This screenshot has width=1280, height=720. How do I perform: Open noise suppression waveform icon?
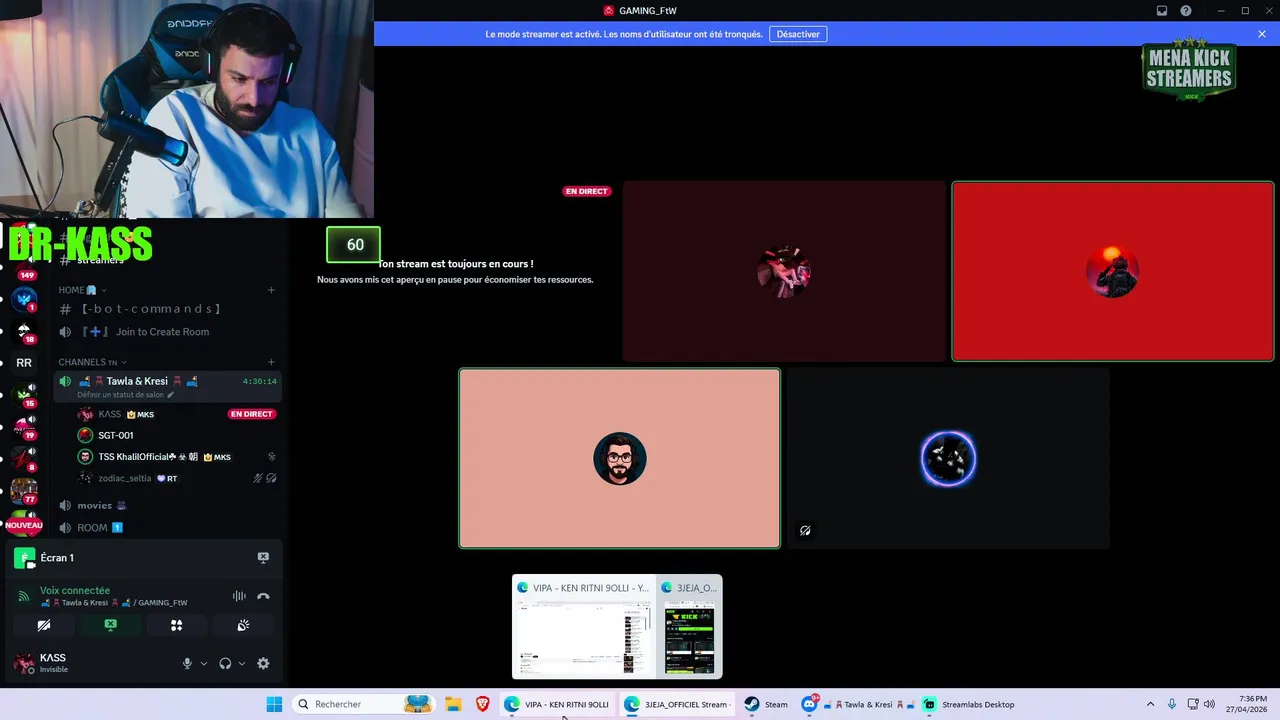pyautogui.click(x=239, y=596)
